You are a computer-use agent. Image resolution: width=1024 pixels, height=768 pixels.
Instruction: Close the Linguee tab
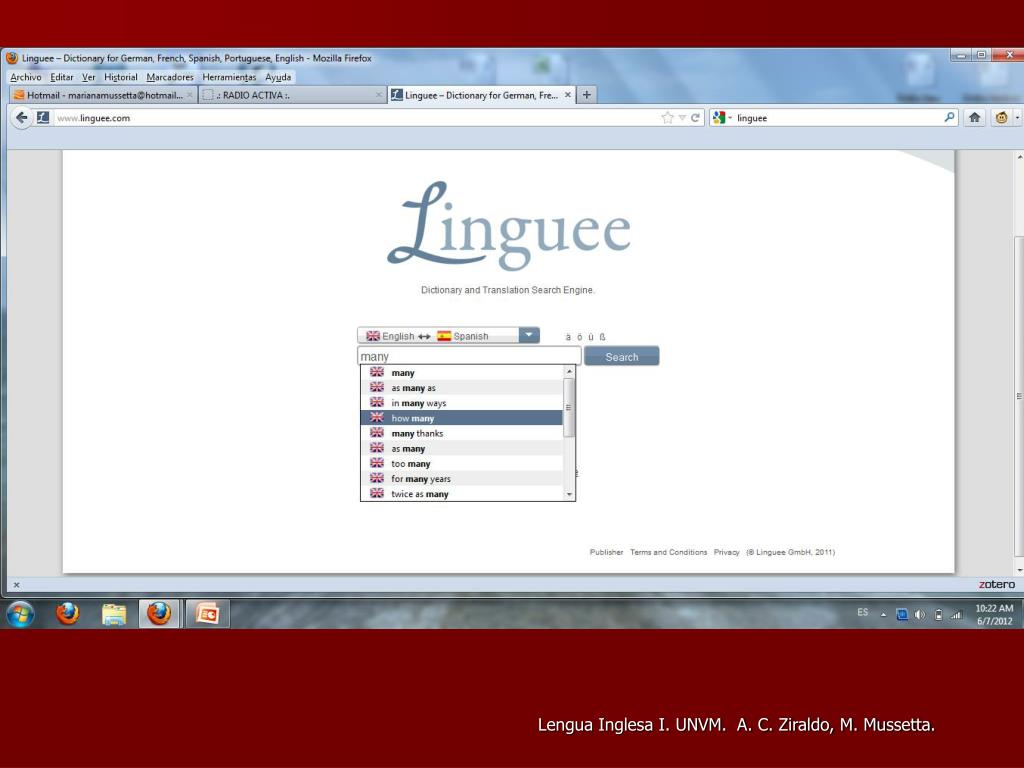pyautogui.click(x=568, y=95)
